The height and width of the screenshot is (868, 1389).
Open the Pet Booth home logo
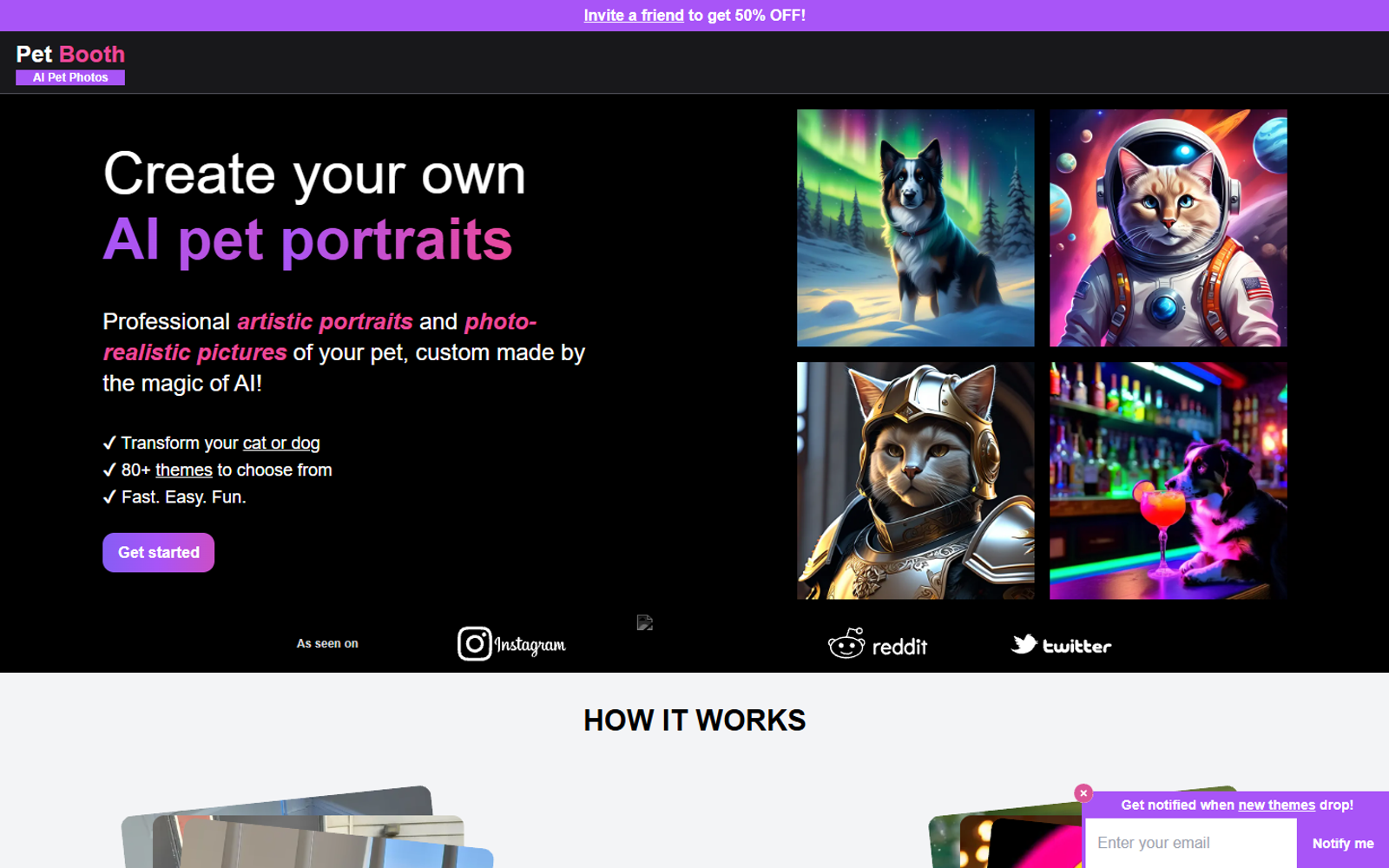click(70, 54)
